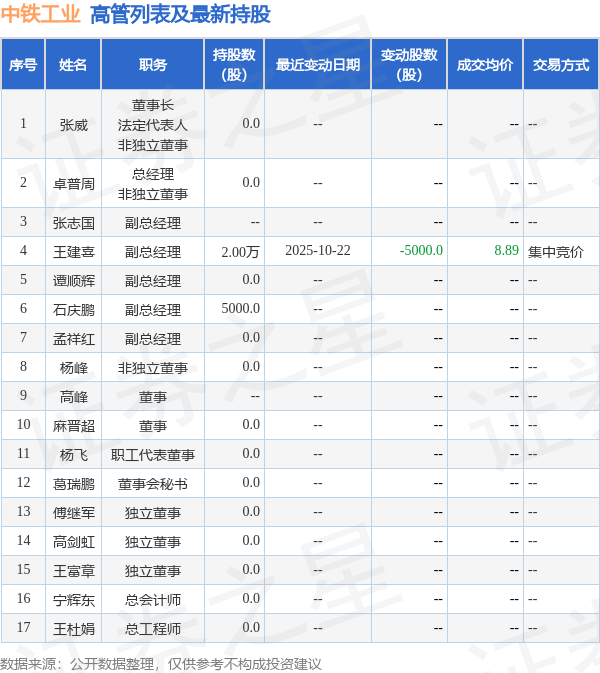Image resolution: width=600 pixels, height=673 pixels.
Task: Click the 最近变动日期 column header
Action: click(x=318, y=65)
